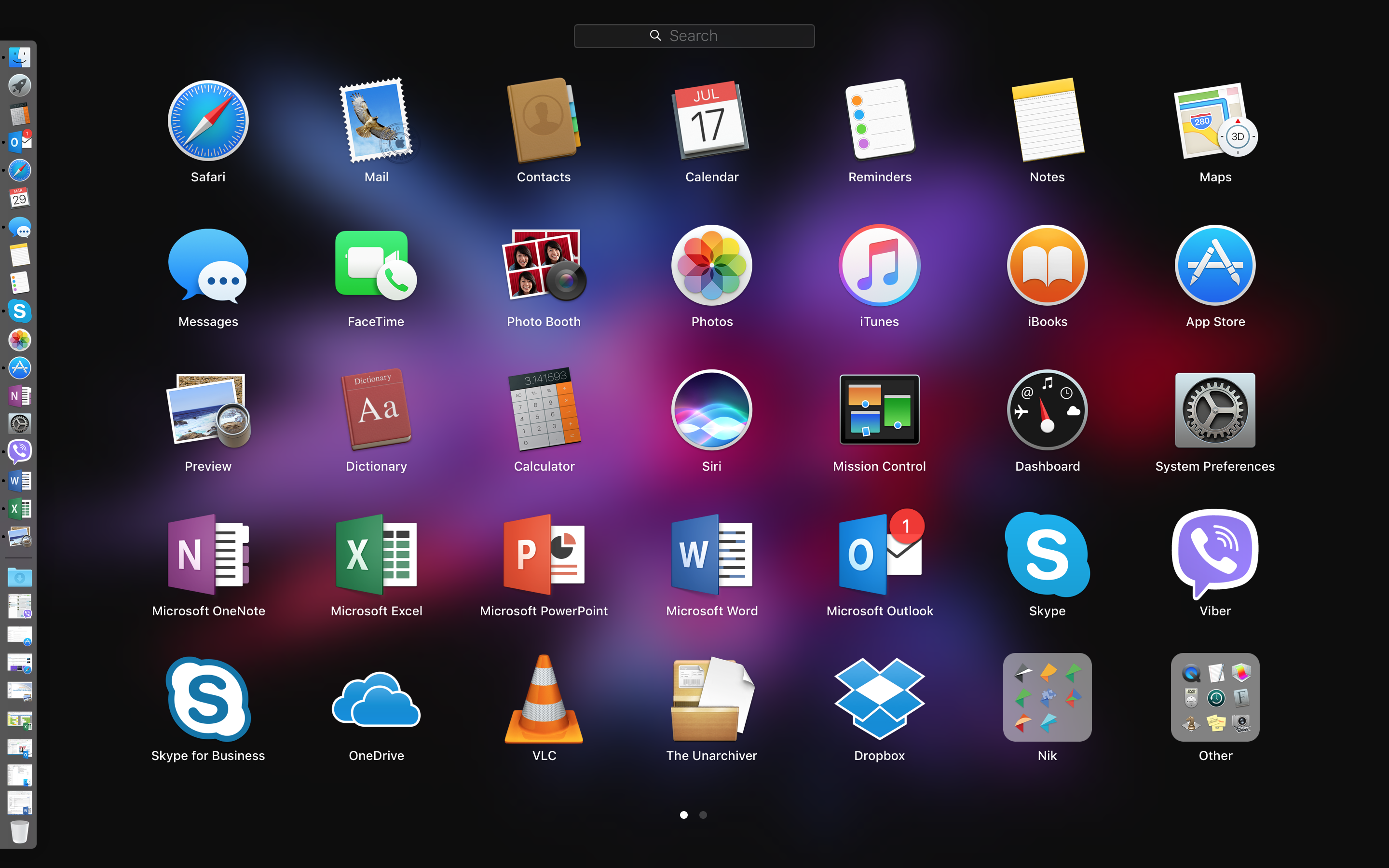The width and height of the screenshot is (1389, 868).
Task: Open iTunes
Action: 879,265
